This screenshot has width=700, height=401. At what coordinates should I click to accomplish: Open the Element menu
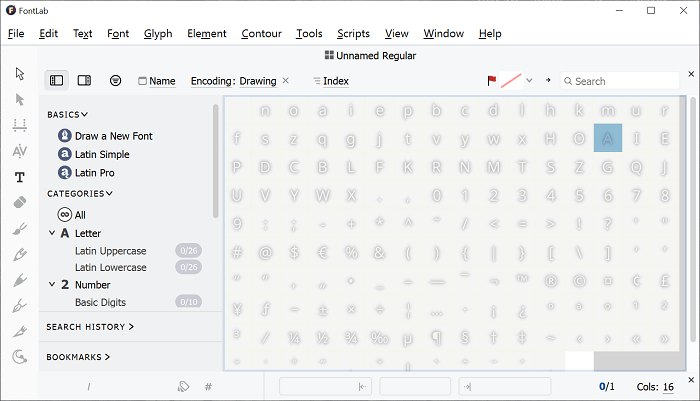pyautogui.click(x=207, y=33)
